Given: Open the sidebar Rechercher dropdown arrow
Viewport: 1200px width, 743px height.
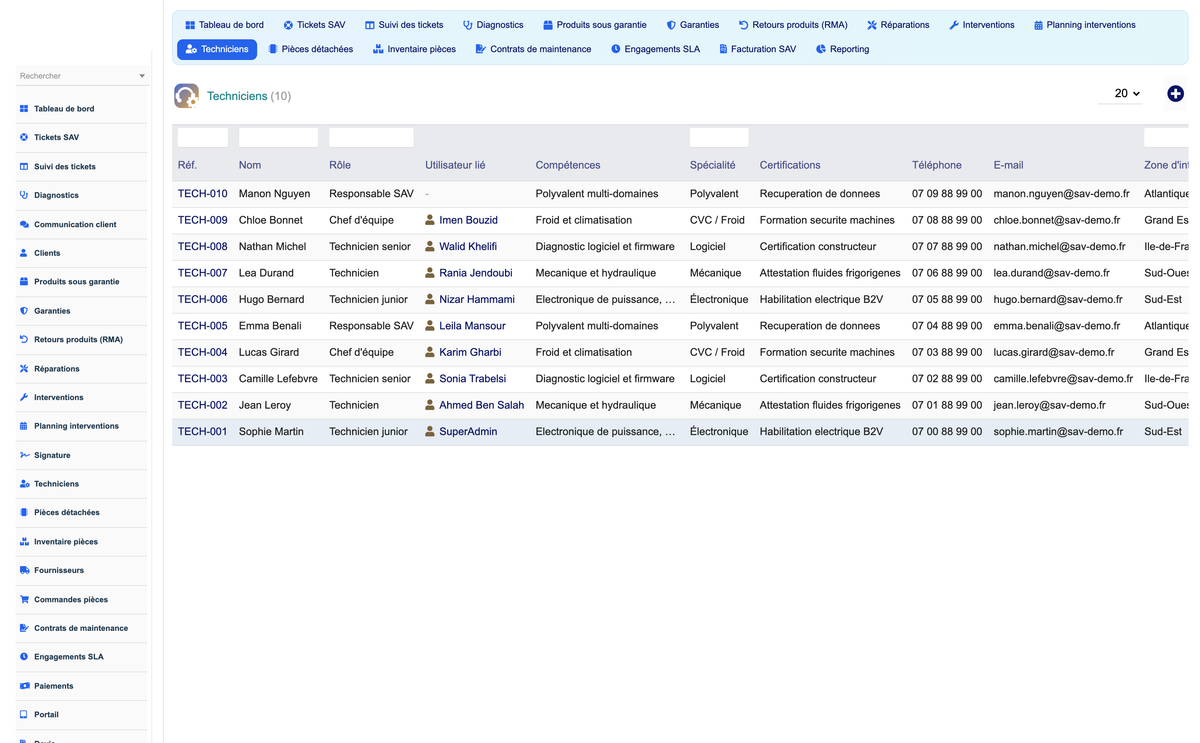Looking at the screenshot, I should tap(142, 76).
